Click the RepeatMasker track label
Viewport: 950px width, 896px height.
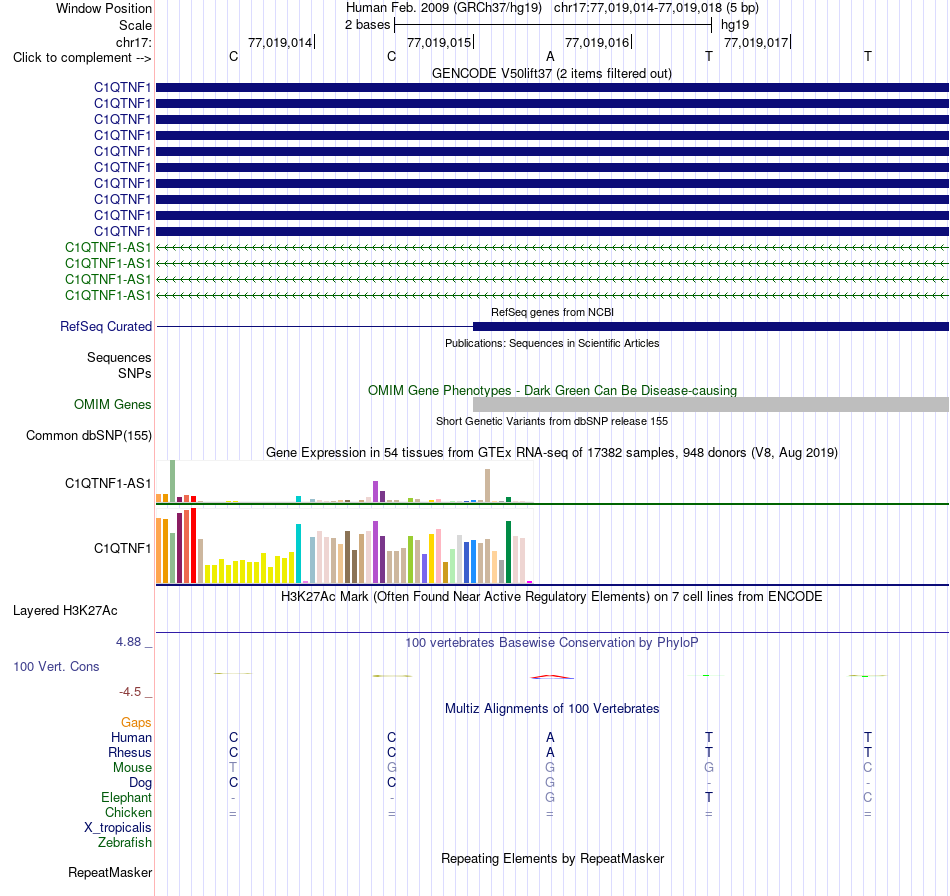tap(110, 872)
